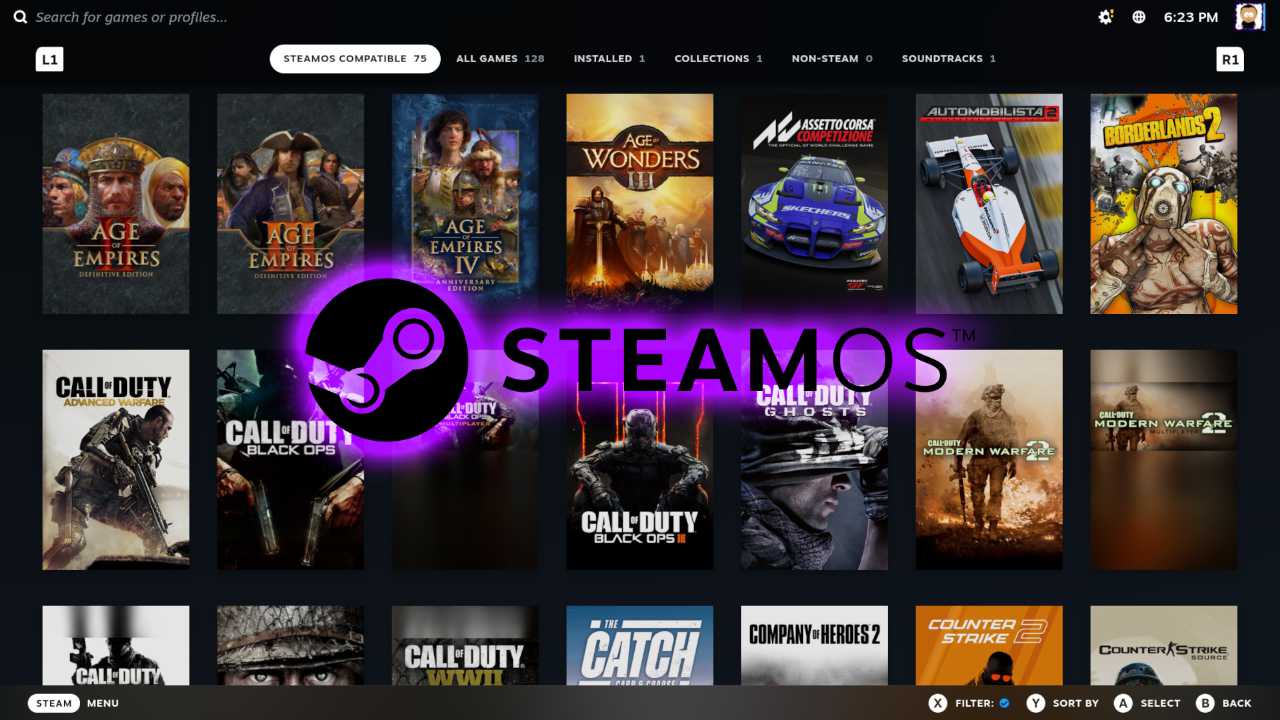Open the settings gear notification icon
Screen dimensions: 1280x720
(x=1106, y=17)
